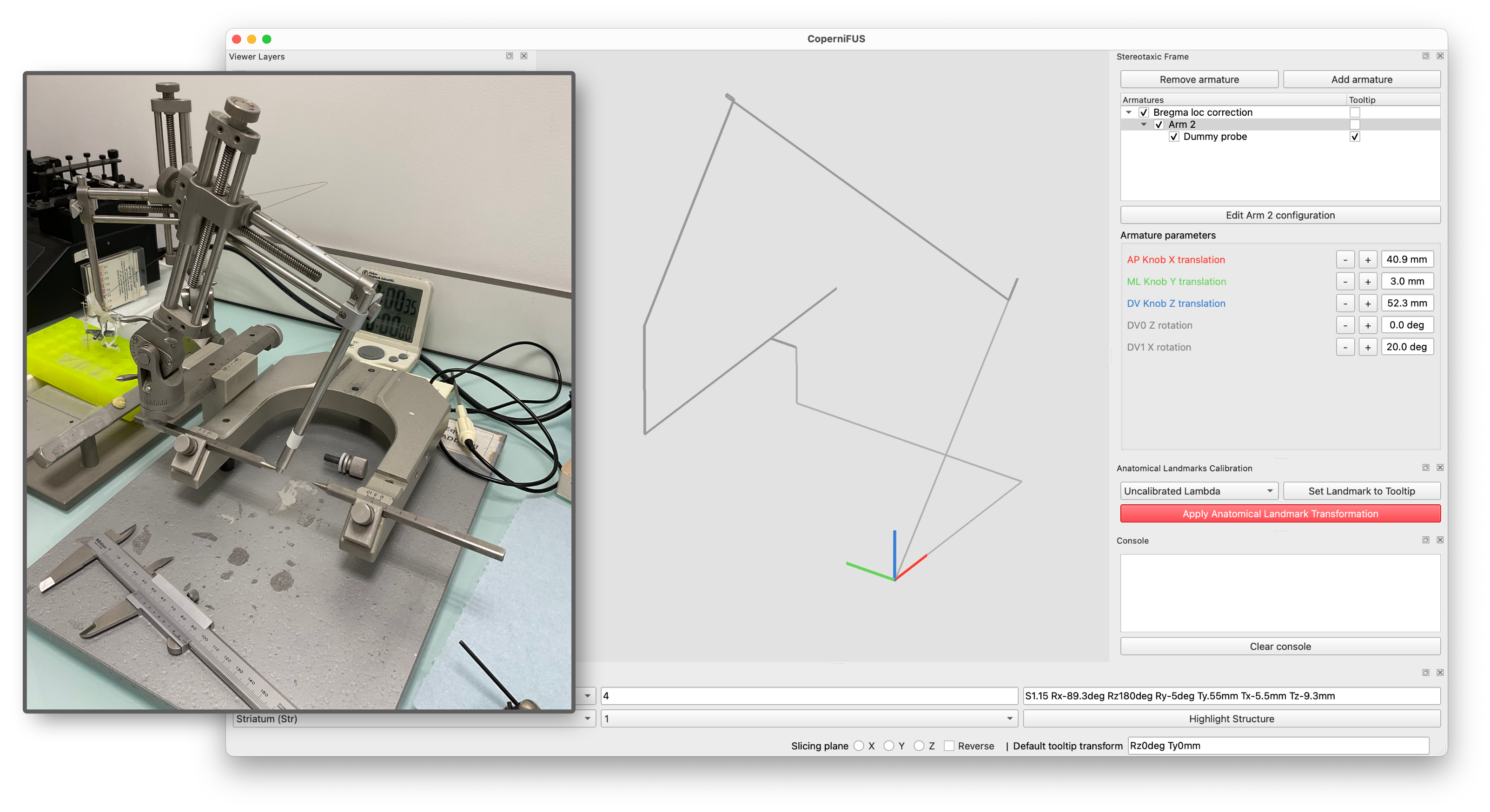Float the bottom structure panel
The image size is (1490, 812).
(1425, 672)
